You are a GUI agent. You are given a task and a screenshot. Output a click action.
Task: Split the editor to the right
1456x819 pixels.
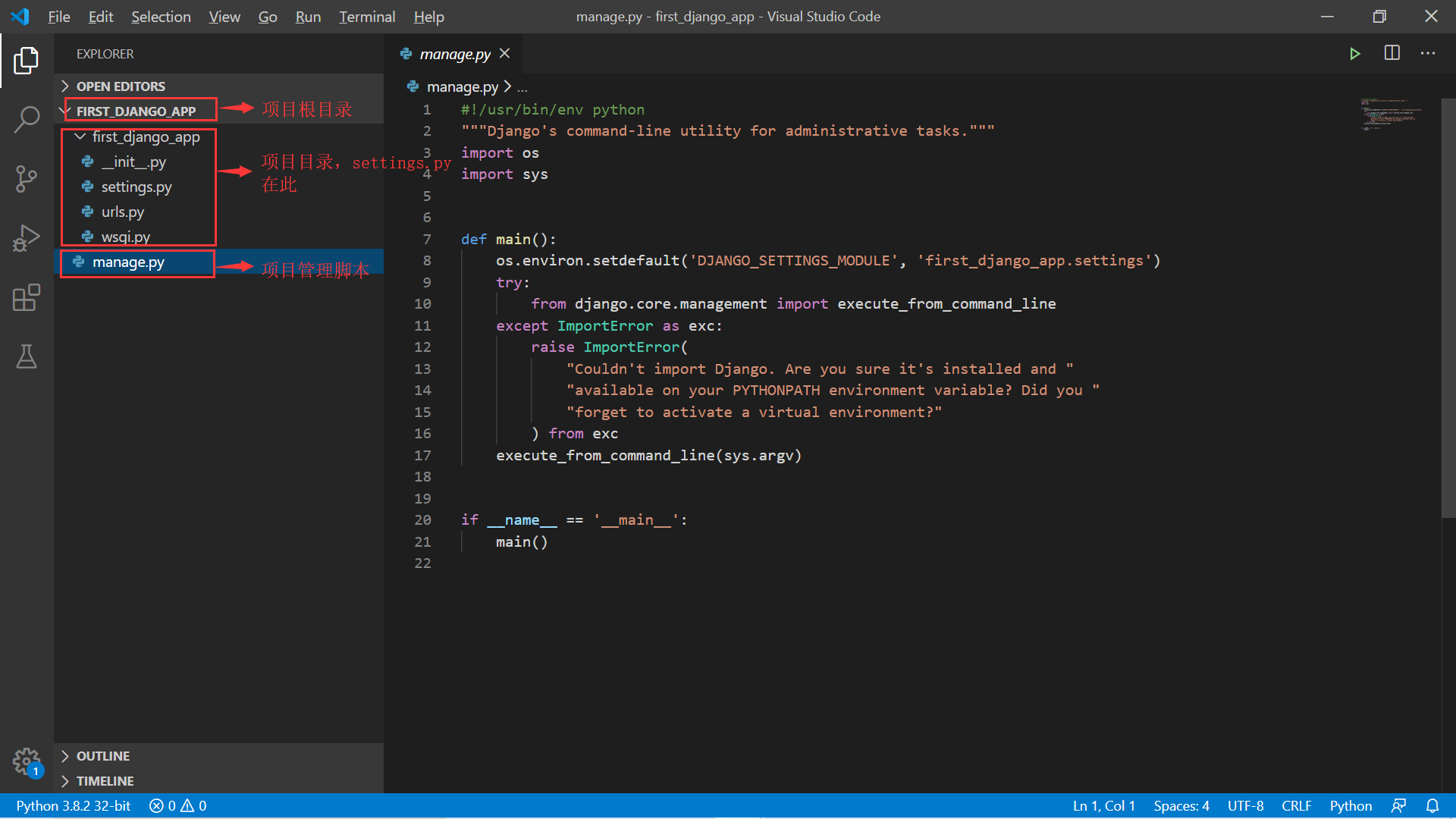tap(1392, 53)
